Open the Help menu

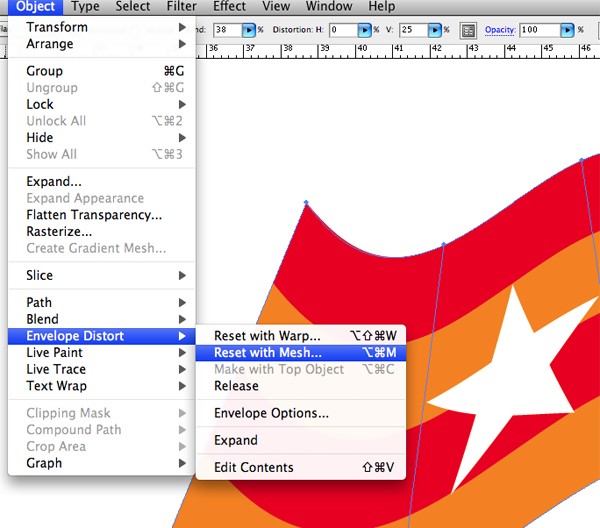[x=382, y=7]
